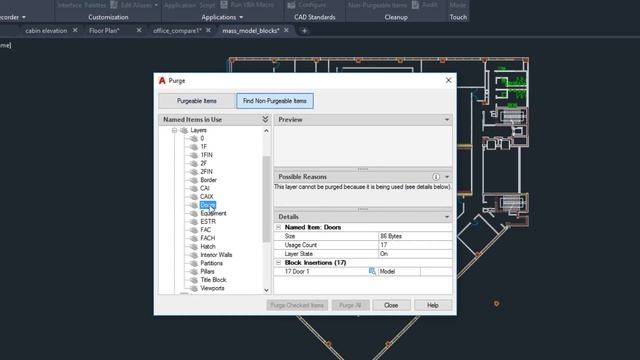Click the Purge Checked Items button
Screen dimensions: 640x360
(297, 305)
